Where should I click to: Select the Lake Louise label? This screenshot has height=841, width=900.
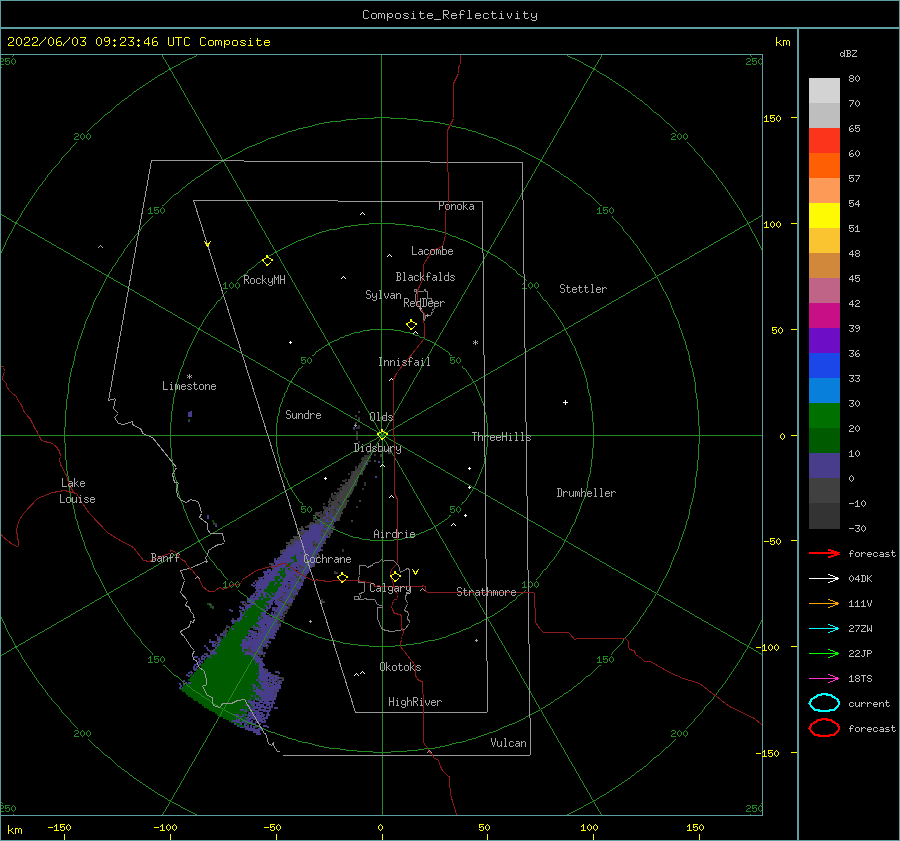point(77,491)
